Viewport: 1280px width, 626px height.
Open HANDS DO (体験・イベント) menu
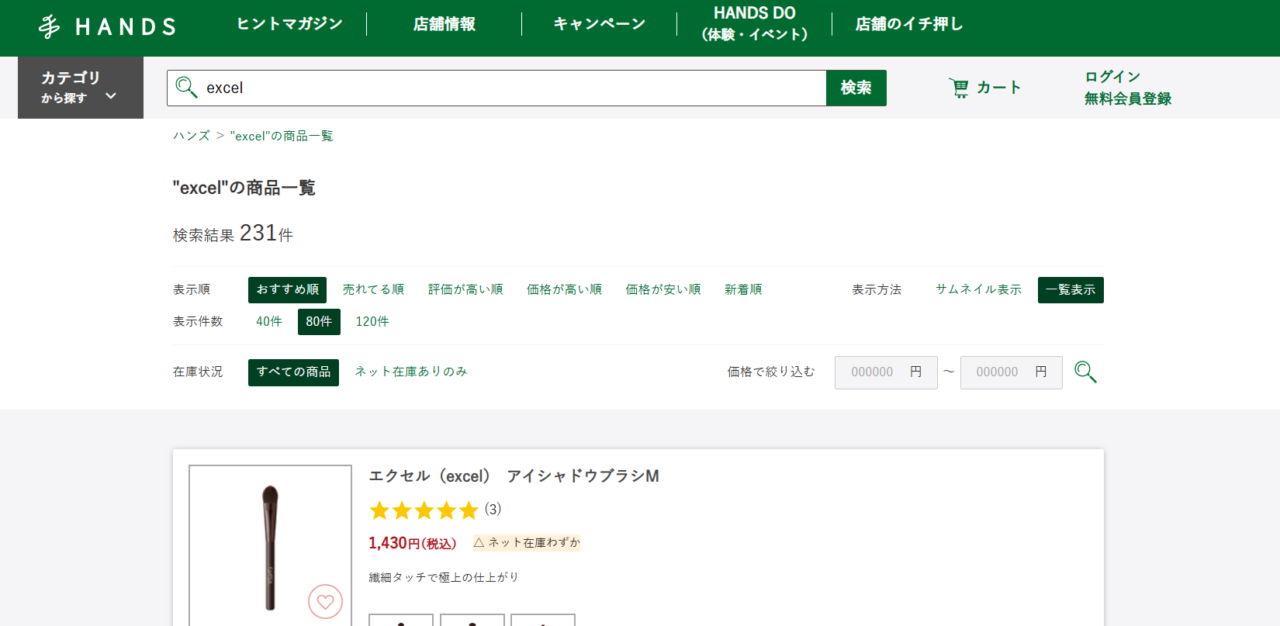point(754,24)
